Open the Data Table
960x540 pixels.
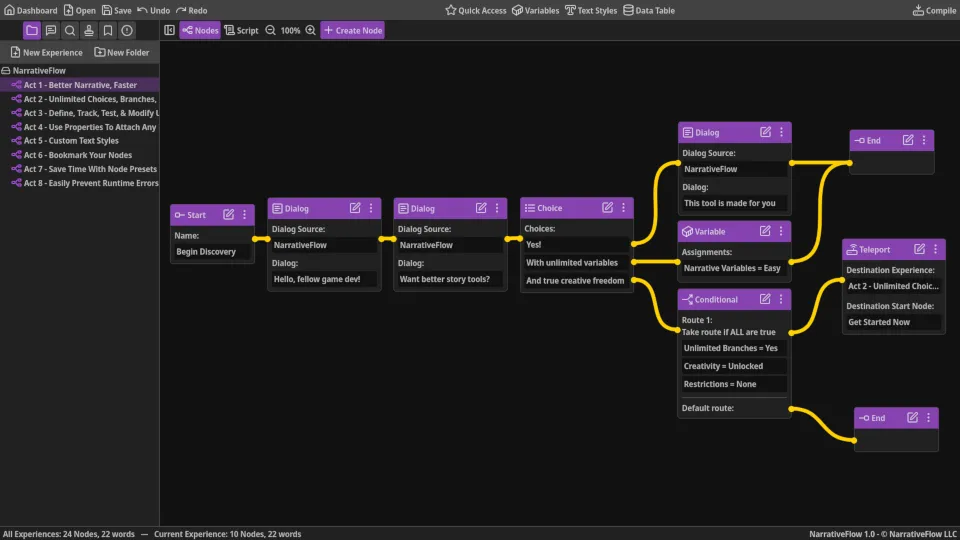click(649, 10)
